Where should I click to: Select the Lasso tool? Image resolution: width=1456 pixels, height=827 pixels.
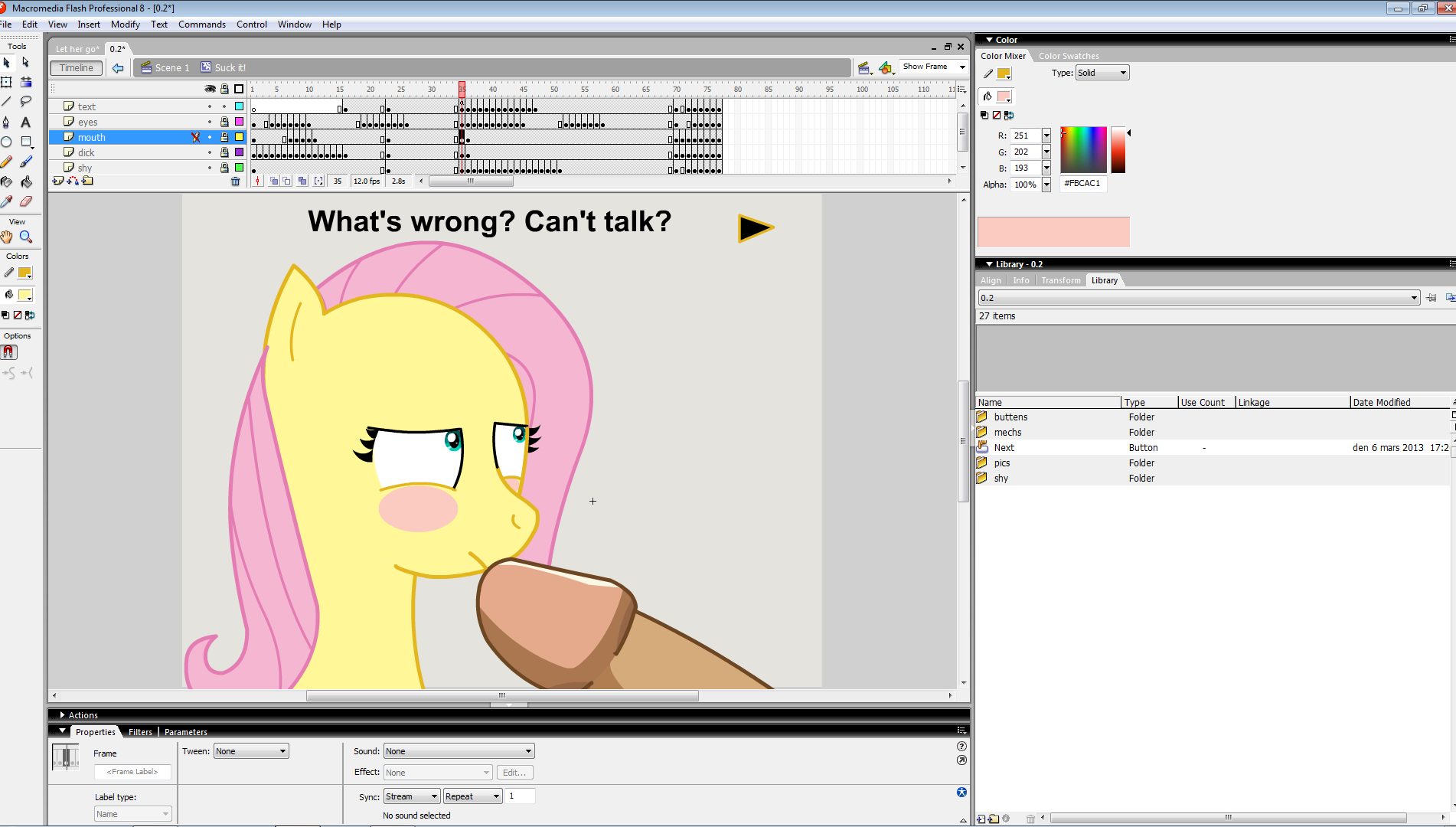[26, 102]
